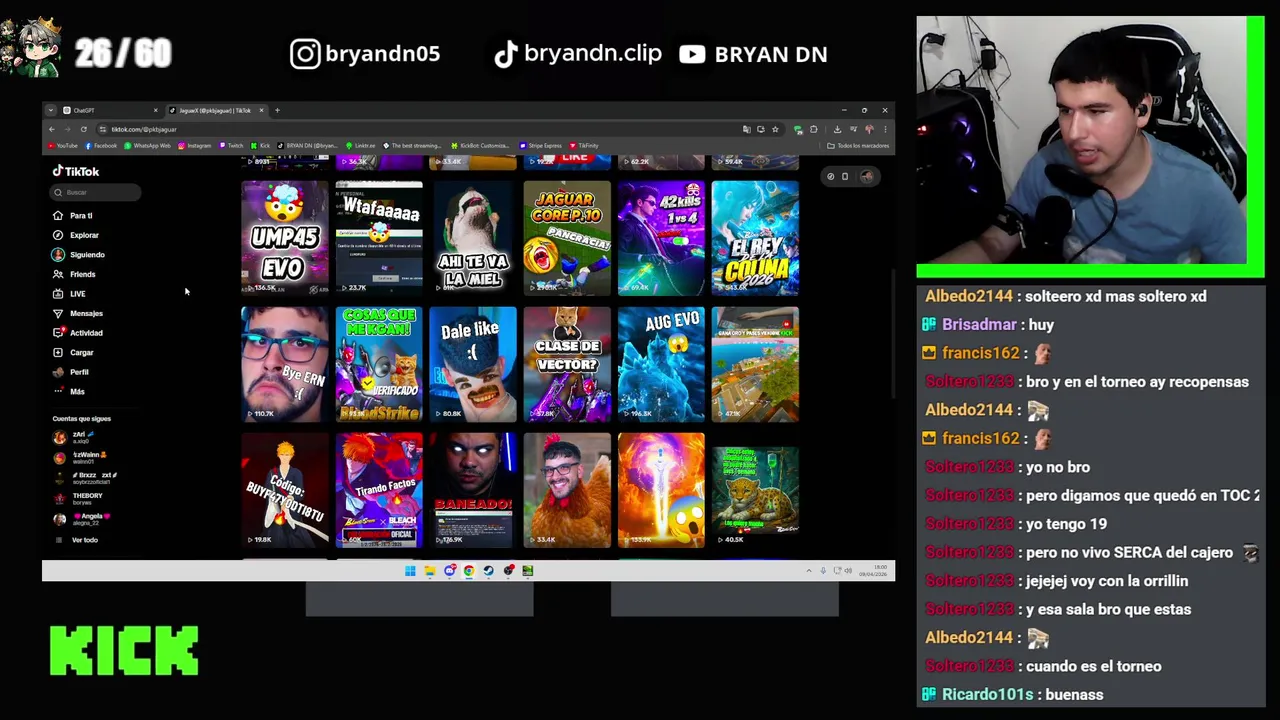Viewport: 1280px width, 720px height.
Task: View Actividad notifications
Action: [x=78, y=332]
